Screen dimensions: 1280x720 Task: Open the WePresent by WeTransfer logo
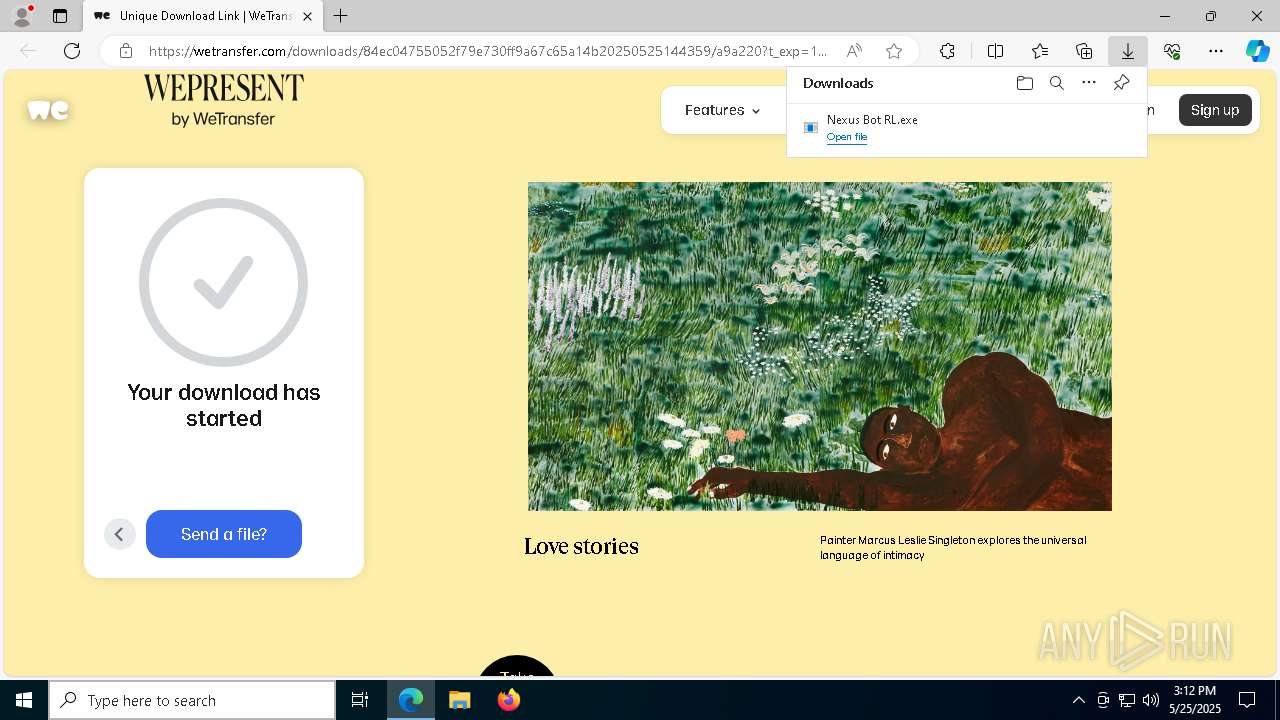pos(223,100)
